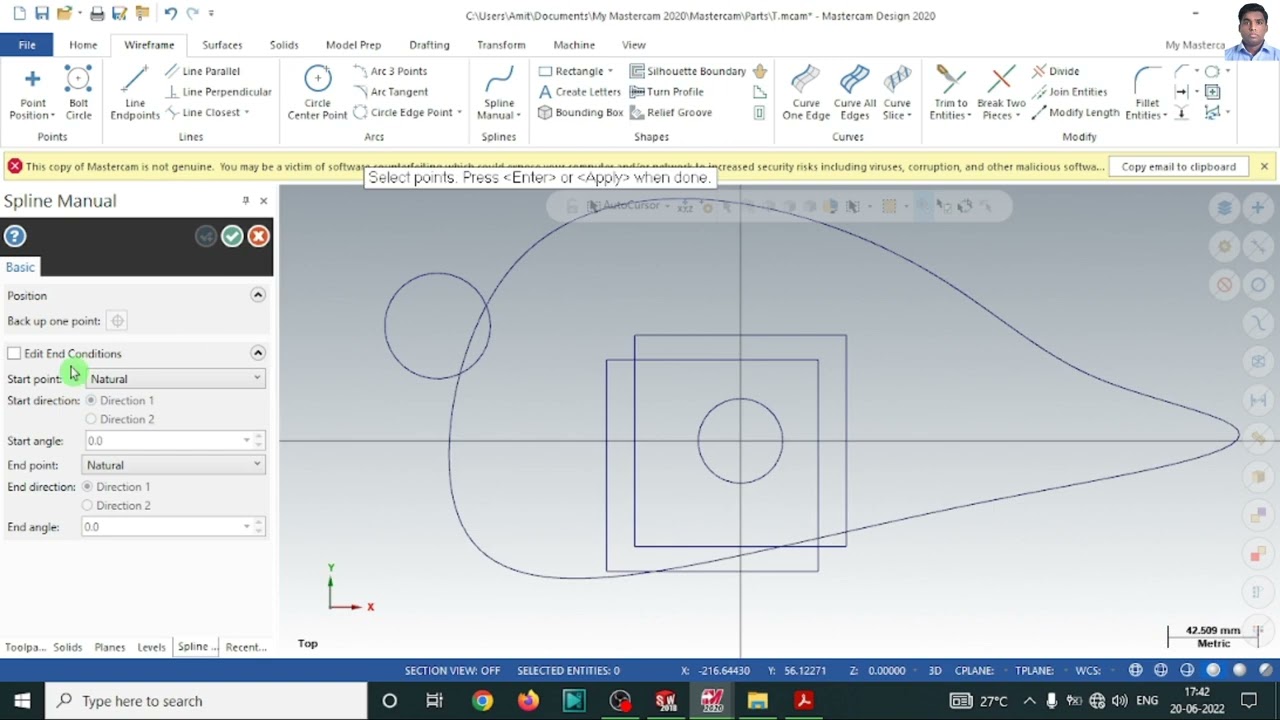
Task: Open the Levels panel tab
Action: 151,647
